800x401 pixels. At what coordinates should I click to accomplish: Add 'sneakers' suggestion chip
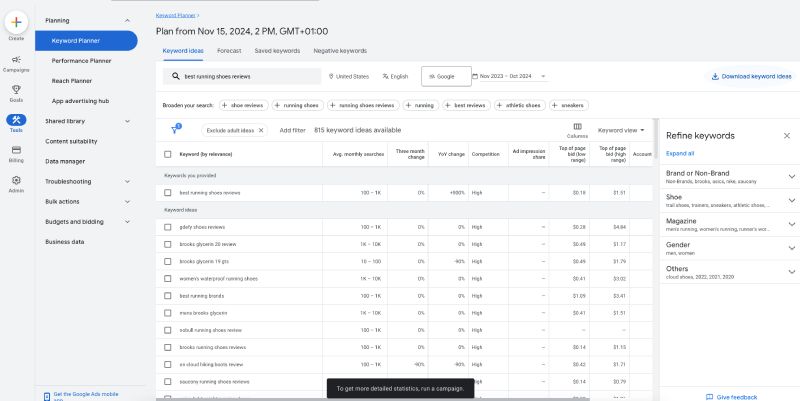click(x=569, y=105)
